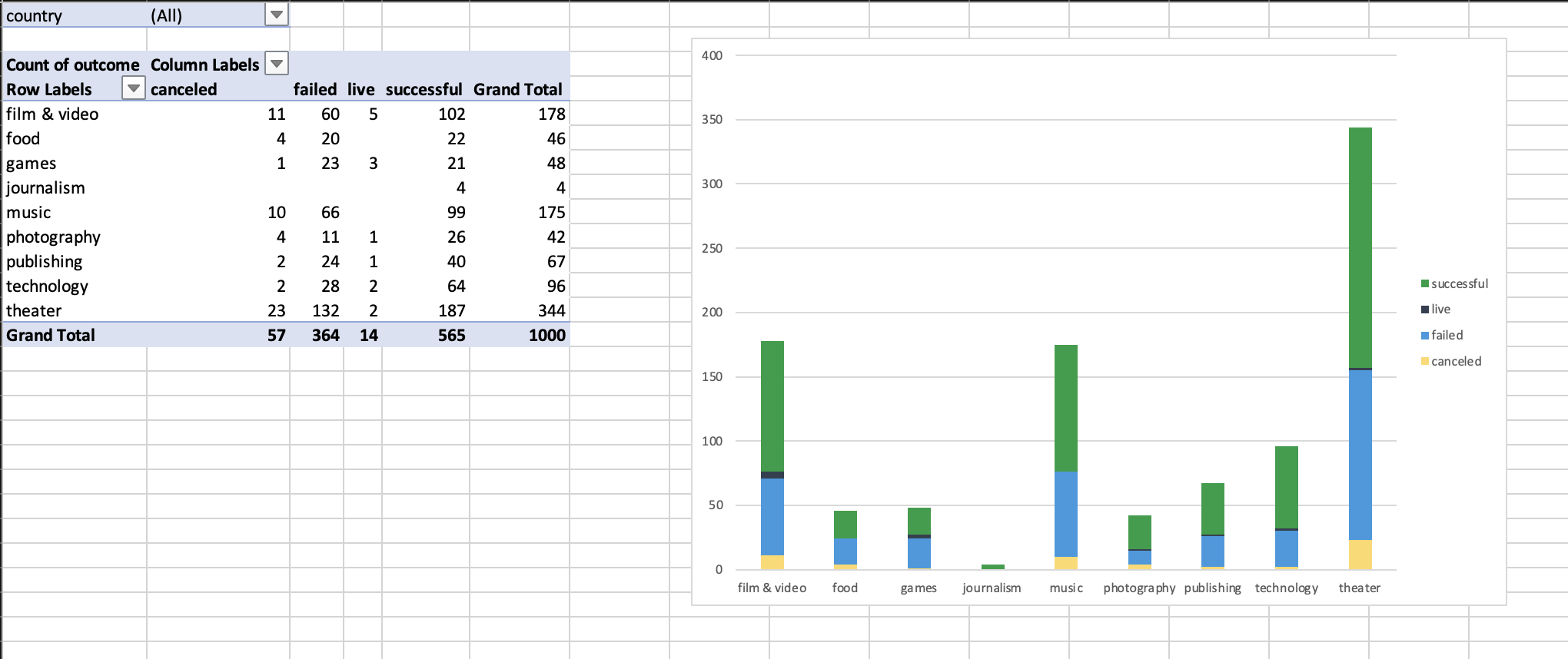1568x659 pixels.
Task: Open the country filter dropdown
Action: tap(277, 15)
